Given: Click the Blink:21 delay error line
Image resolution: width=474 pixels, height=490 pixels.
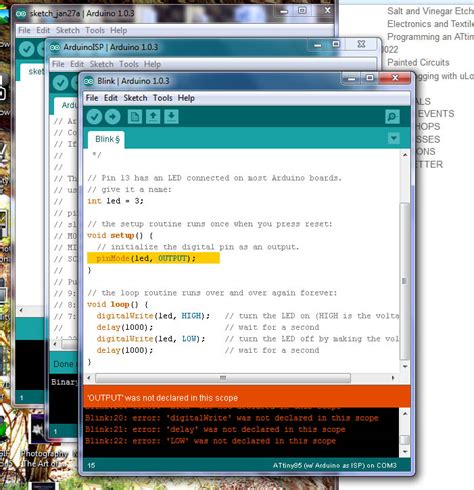Looking at the screenshot, I should [215, 429].
